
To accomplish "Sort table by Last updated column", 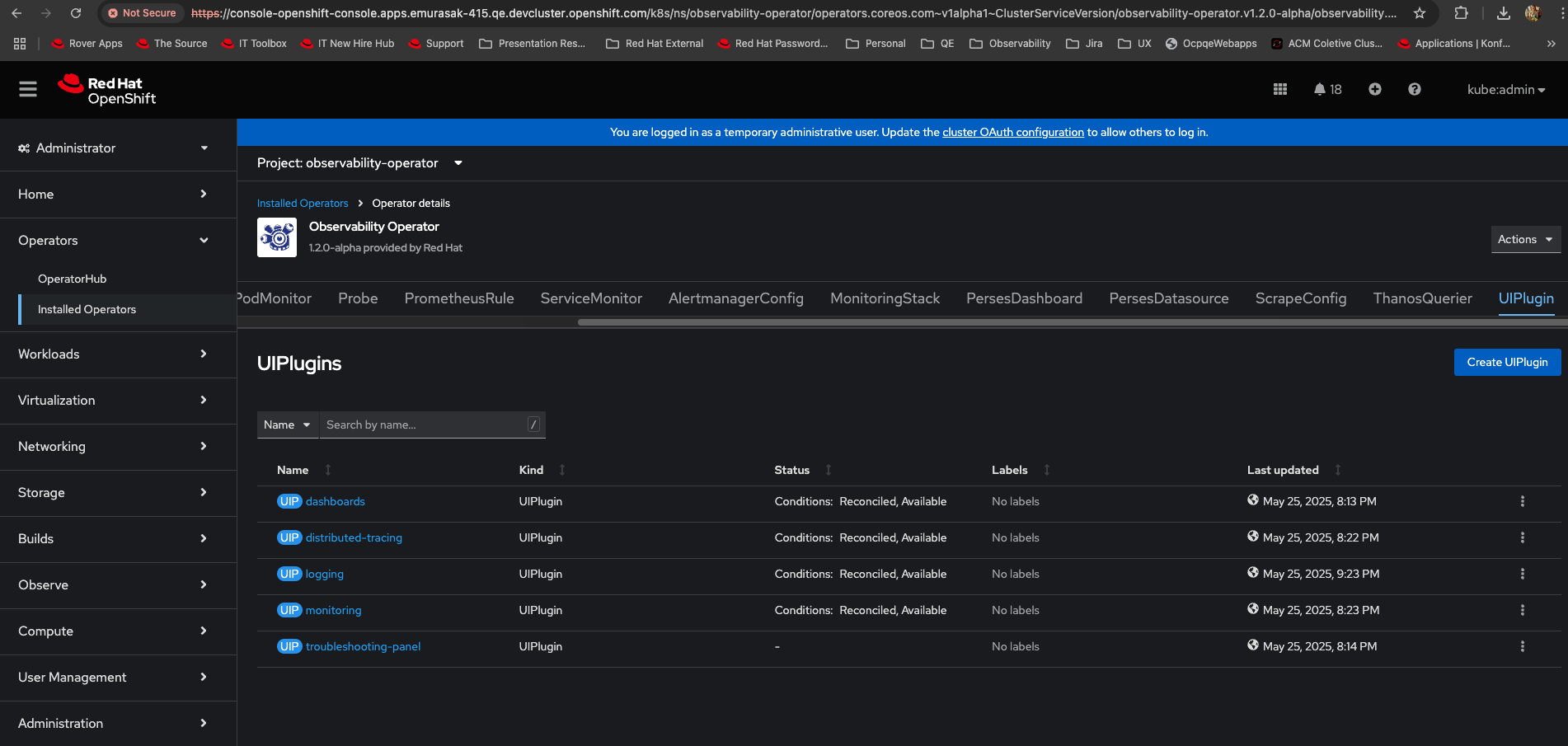I will [1282, 470].
